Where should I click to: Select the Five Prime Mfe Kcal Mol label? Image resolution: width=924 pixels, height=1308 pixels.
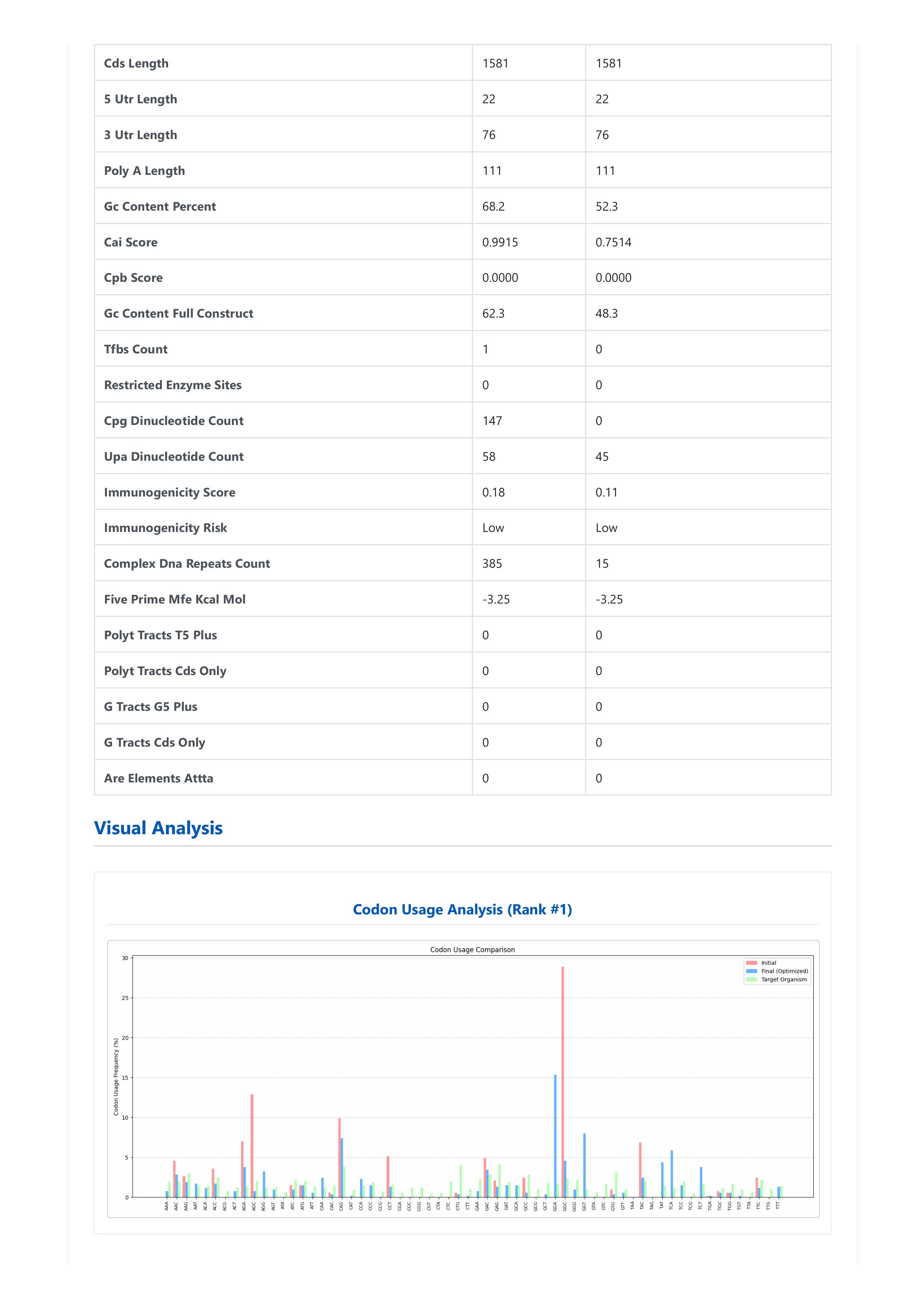(174, 599)
